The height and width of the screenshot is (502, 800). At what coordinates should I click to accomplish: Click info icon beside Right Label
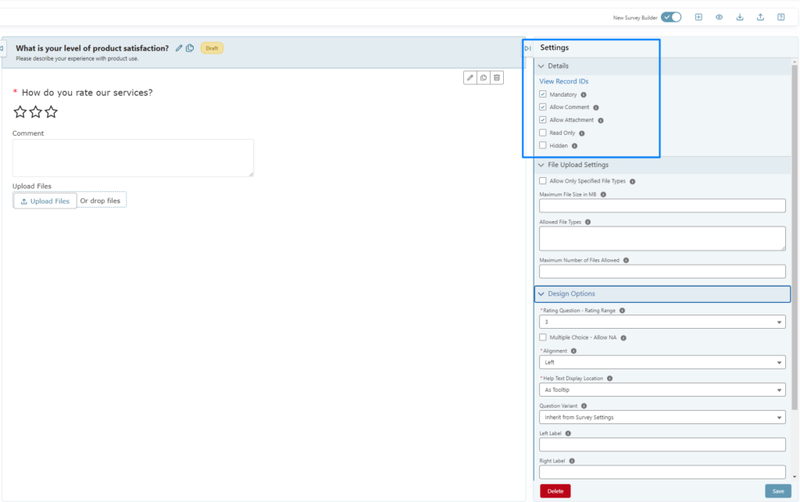pyautogui.click(x=572, y=461)
